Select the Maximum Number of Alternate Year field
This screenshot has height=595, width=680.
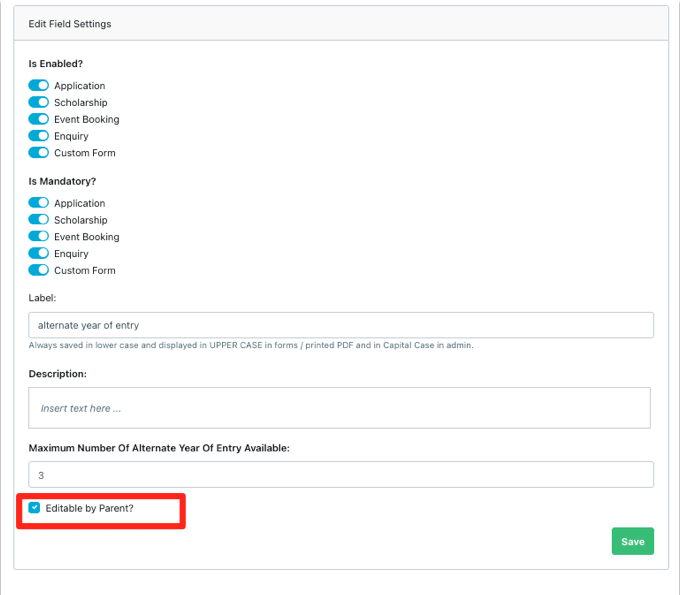coord(341,475)
